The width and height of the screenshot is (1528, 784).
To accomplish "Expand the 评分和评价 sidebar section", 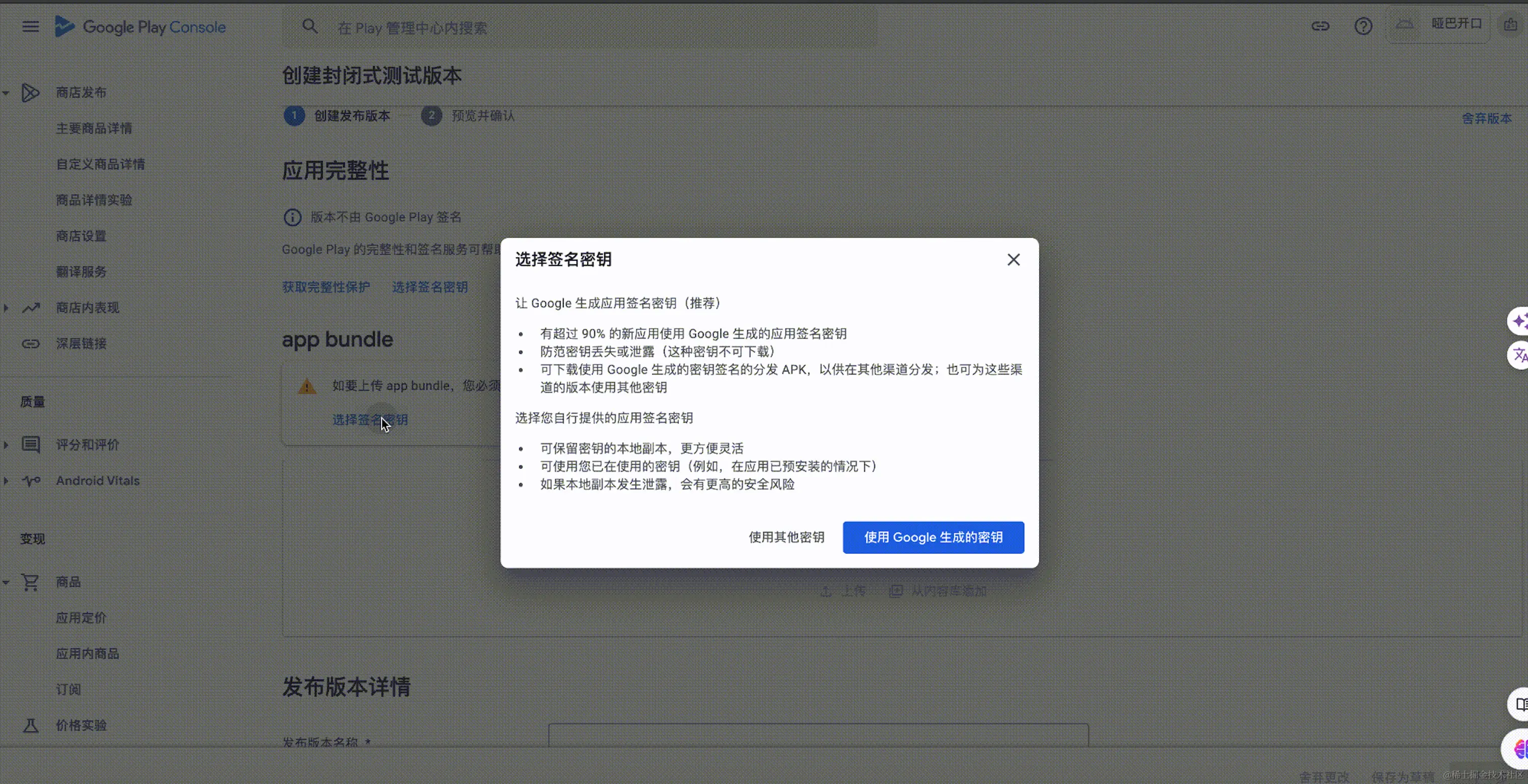I will (x=6, y=445).
